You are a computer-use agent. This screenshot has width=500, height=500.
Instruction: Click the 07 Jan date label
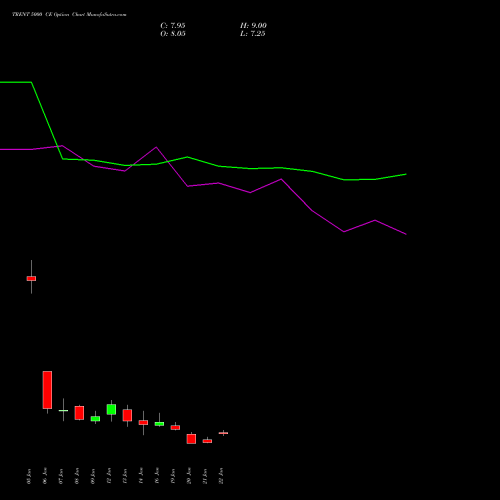(61, 476)
